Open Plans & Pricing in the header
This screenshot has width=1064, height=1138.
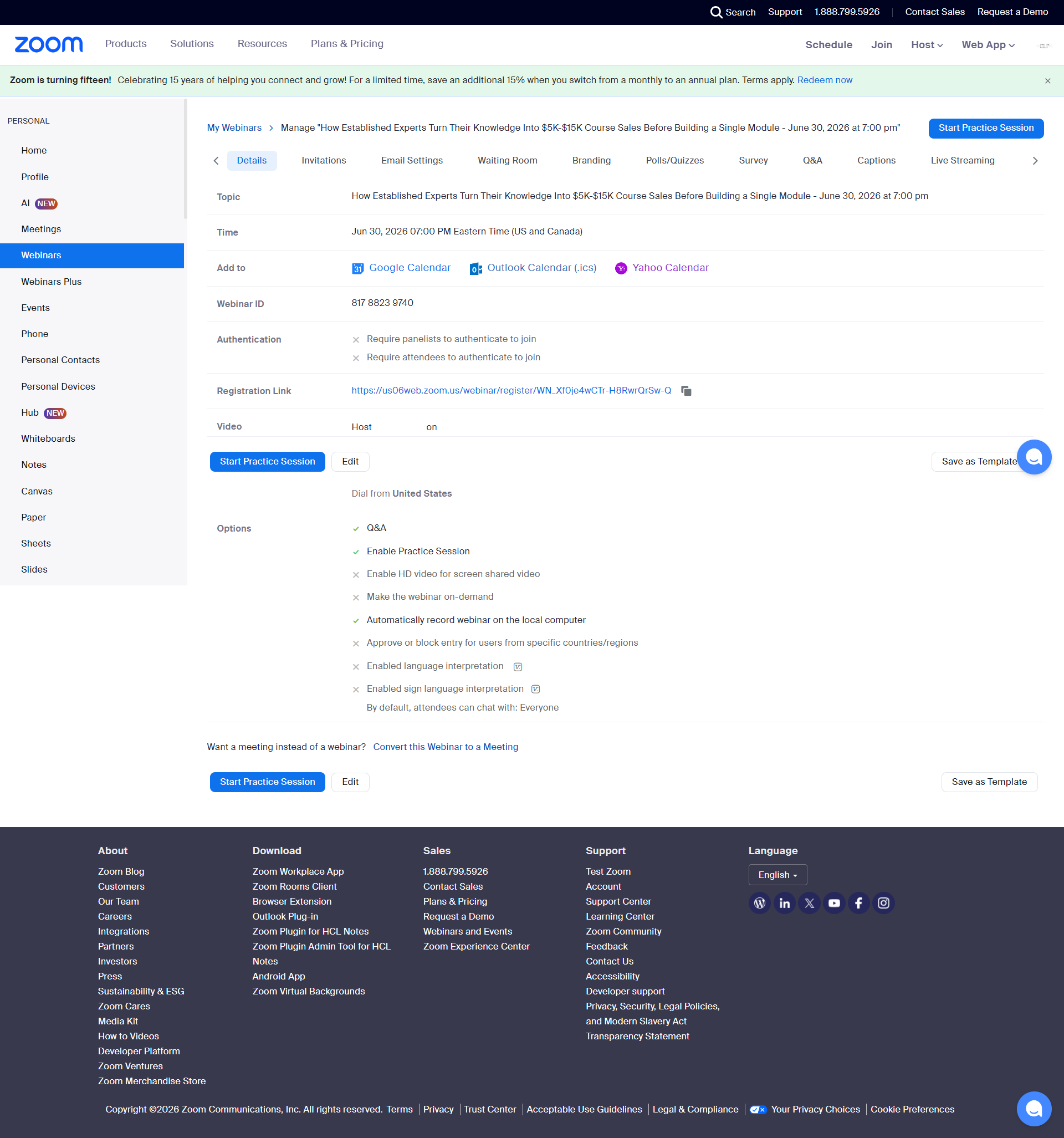347,43
